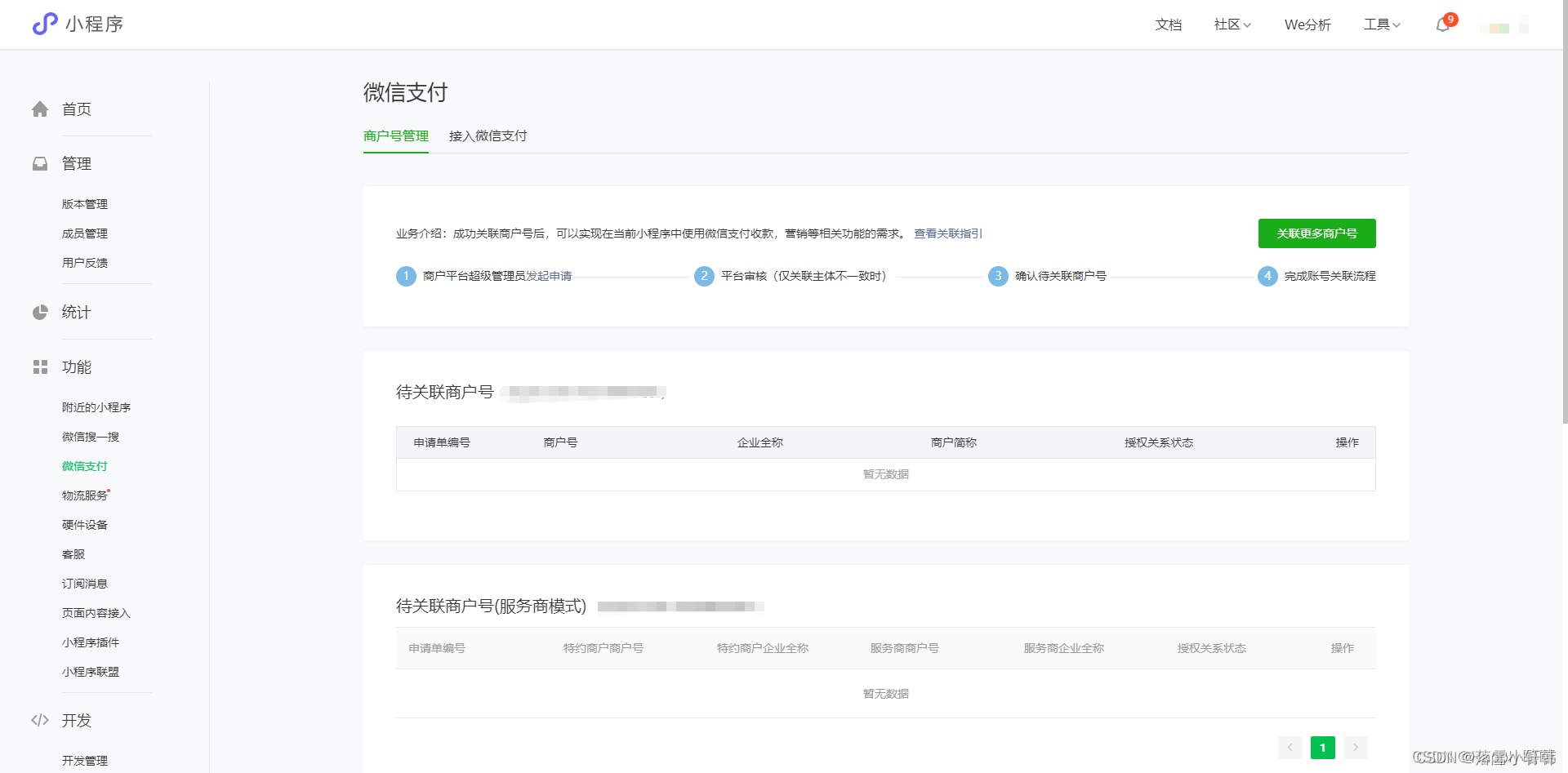Click the next page arrow

[1355, 747]
